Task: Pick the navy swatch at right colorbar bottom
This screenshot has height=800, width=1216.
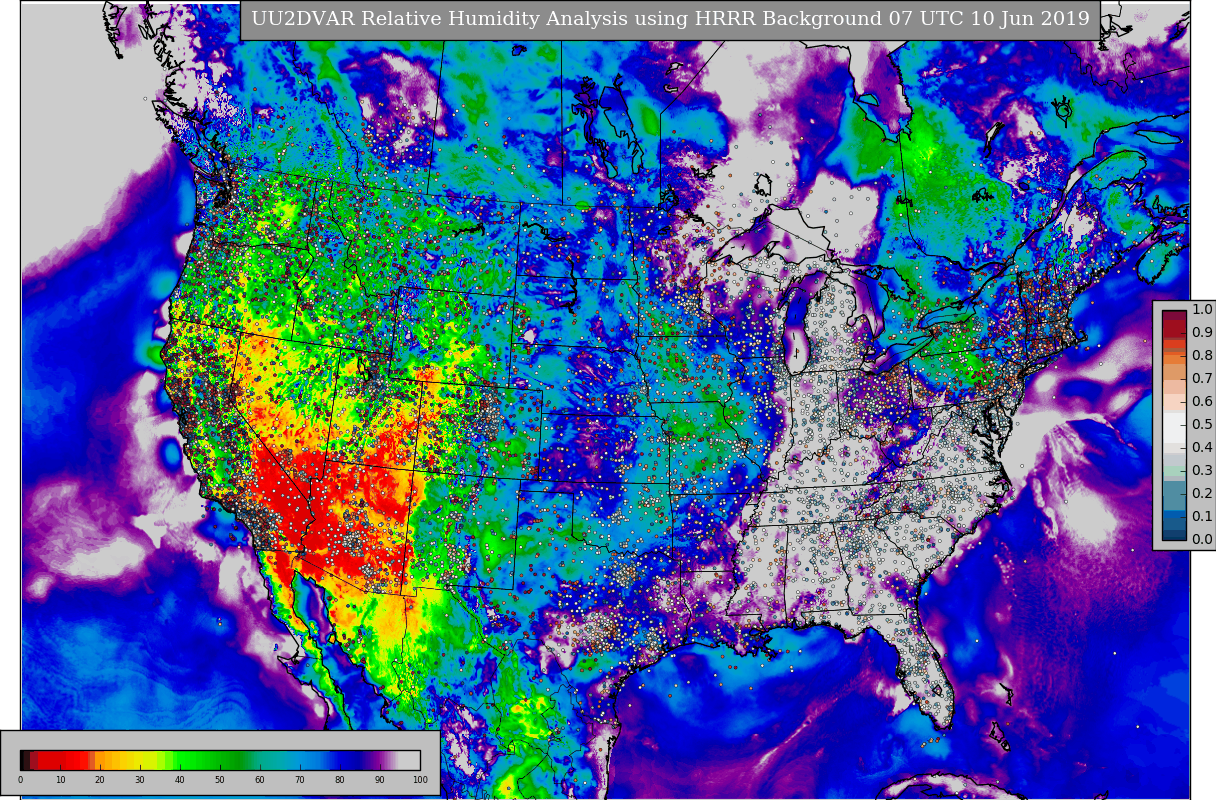Action: tap(1174, 533)
